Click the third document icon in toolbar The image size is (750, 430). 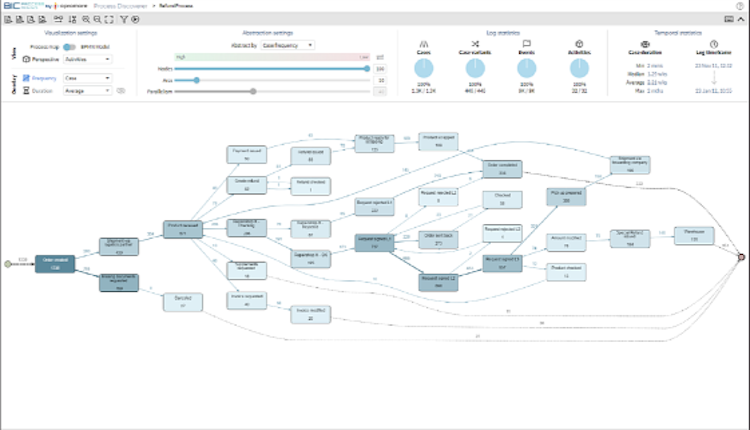(31, 20)
